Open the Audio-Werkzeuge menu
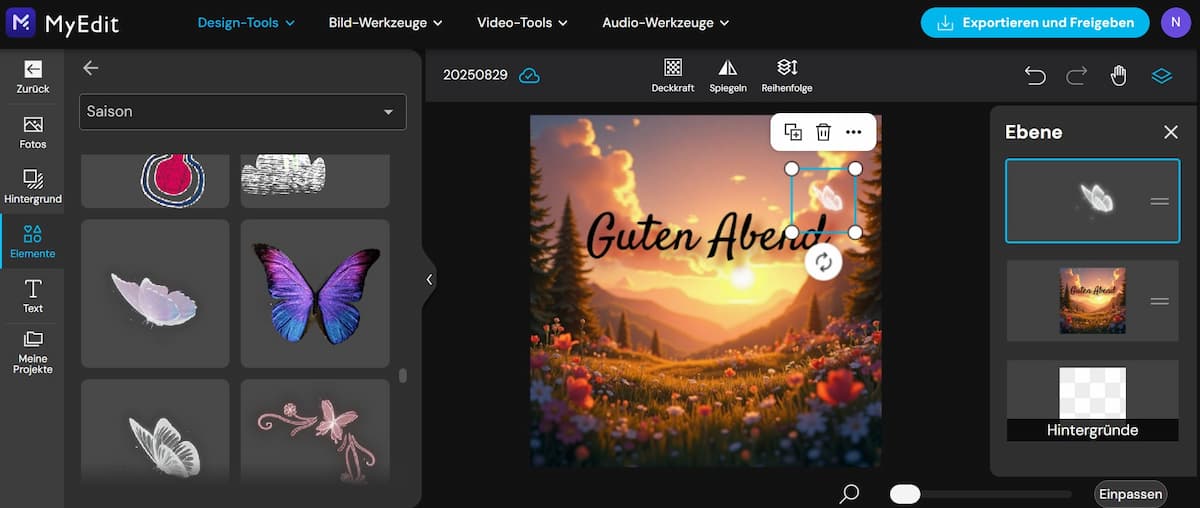 pos(665,22)
